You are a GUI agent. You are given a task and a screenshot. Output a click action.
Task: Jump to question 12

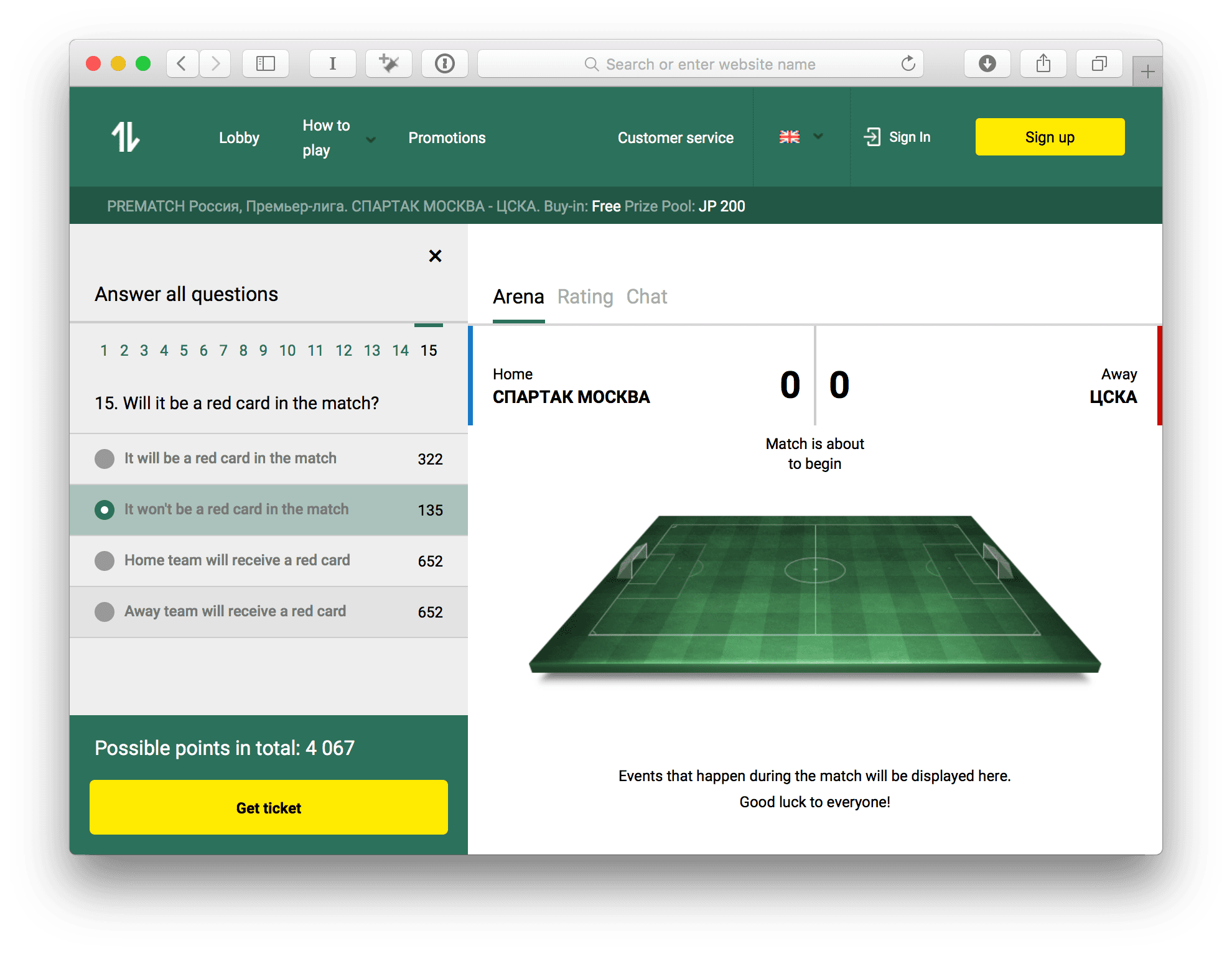[343, 350]
